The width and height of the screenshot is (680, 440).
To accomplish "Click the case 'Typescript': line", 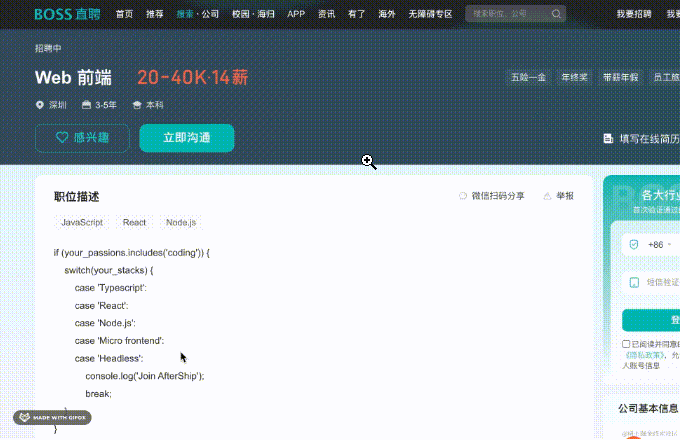I will [111, 288].
